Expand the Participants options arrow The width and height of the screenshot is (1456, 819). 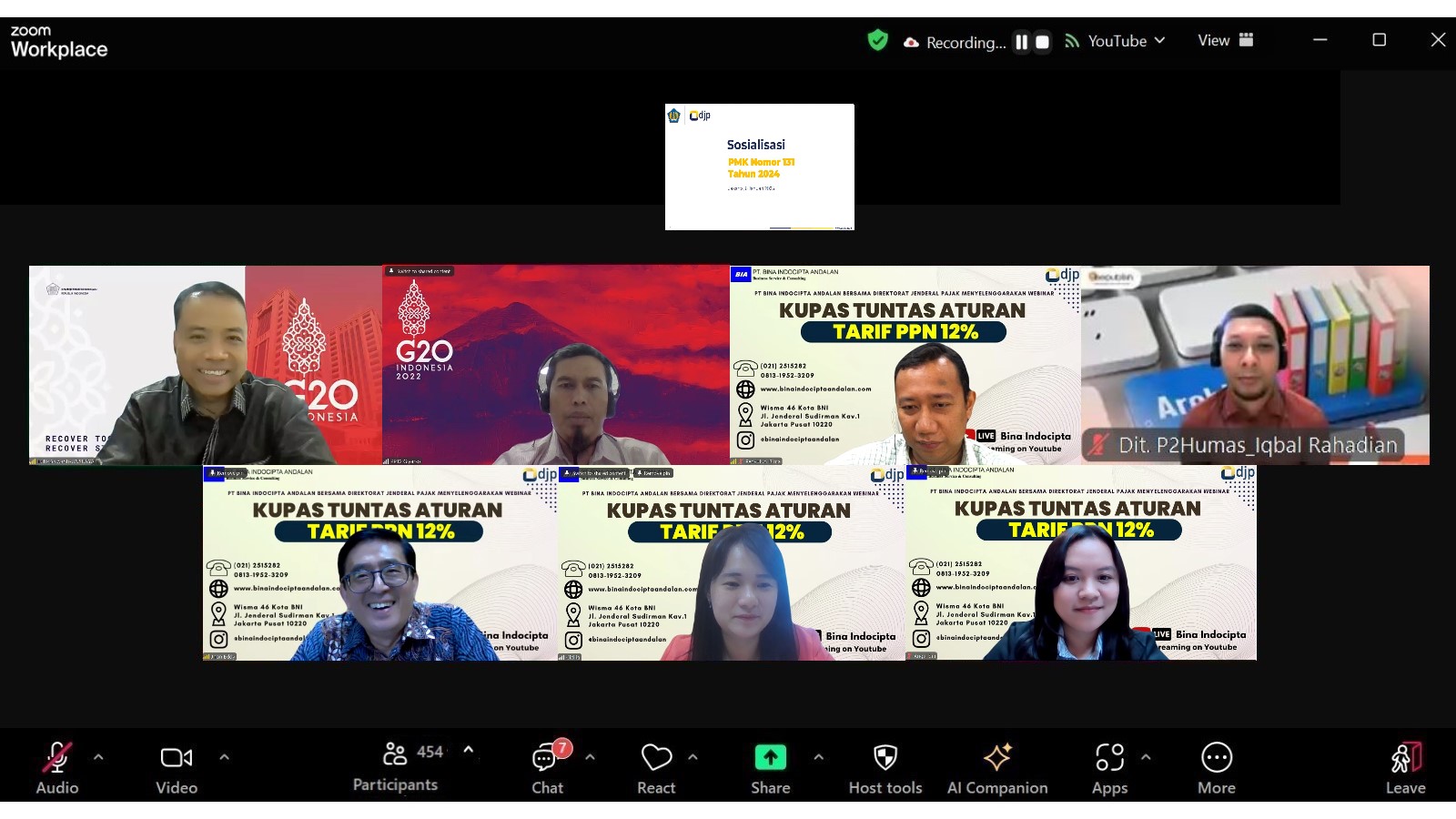pyautogui.click(x=469, y=751)
